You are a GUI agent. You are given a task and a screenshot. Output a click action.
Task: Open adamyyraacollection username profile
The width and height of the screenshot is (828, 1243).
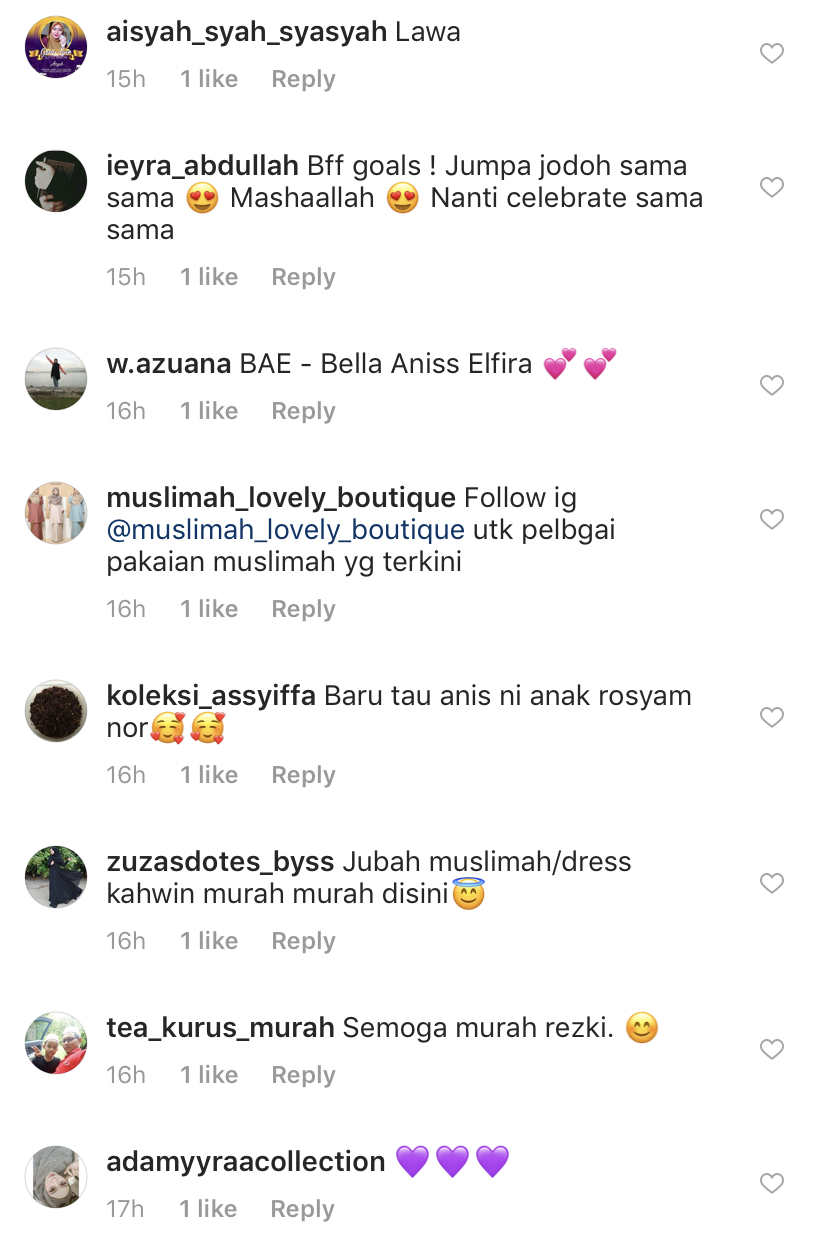246,1162
